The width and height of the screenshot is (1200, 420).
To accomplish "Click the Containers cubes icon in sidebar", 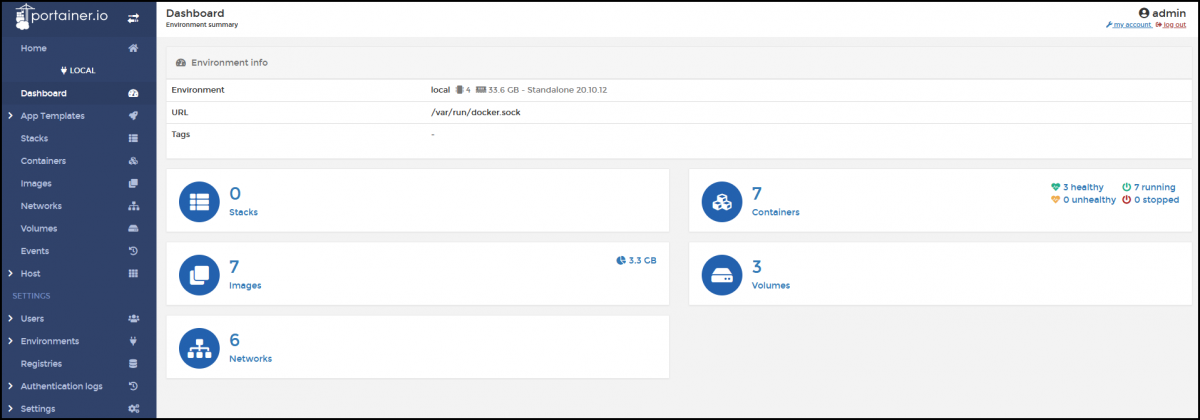I will [x=133, y=161].
